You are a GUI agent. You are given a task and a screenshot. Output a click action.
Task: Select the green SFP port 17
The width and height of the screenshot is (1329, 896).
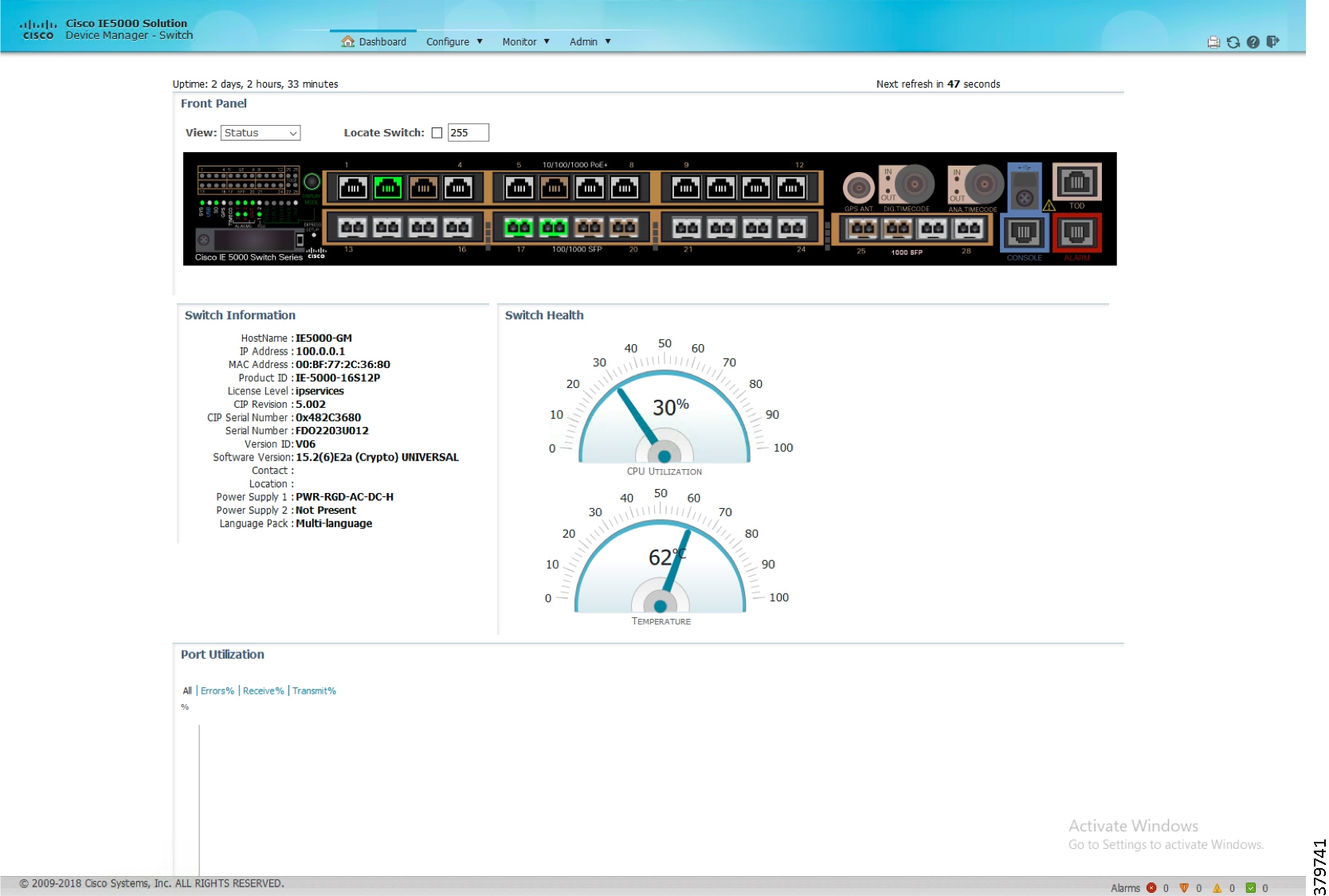(x=519, y=228)
